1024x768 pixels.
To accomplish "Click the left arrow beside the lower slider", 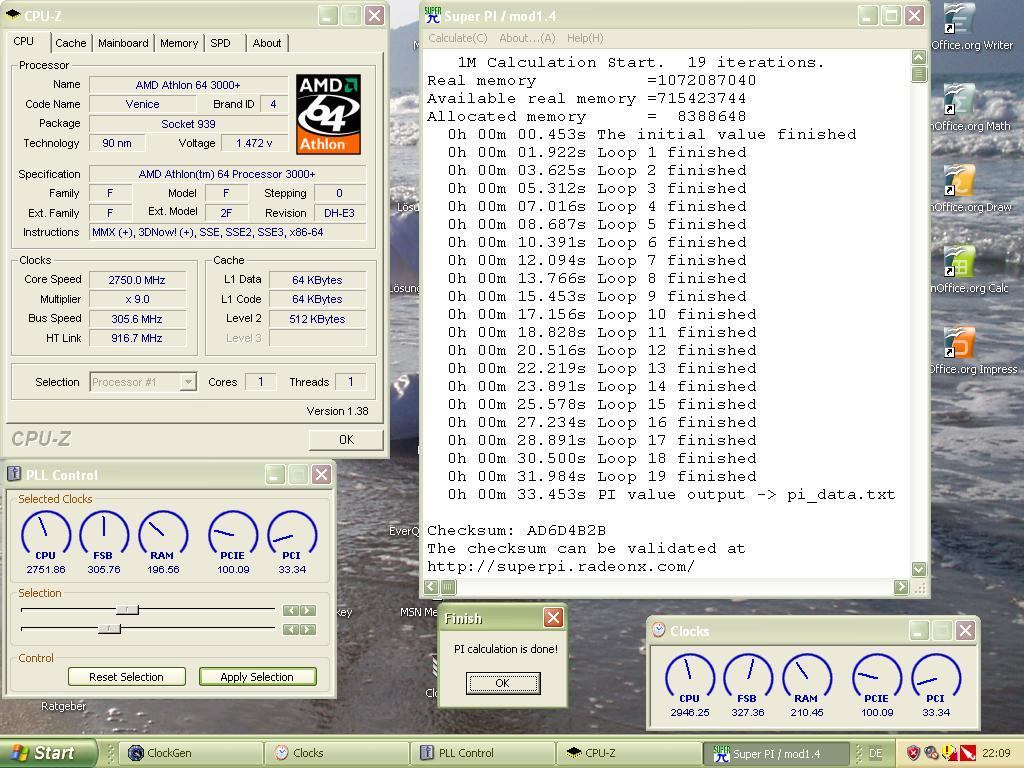I will click(x=291, y=629).
